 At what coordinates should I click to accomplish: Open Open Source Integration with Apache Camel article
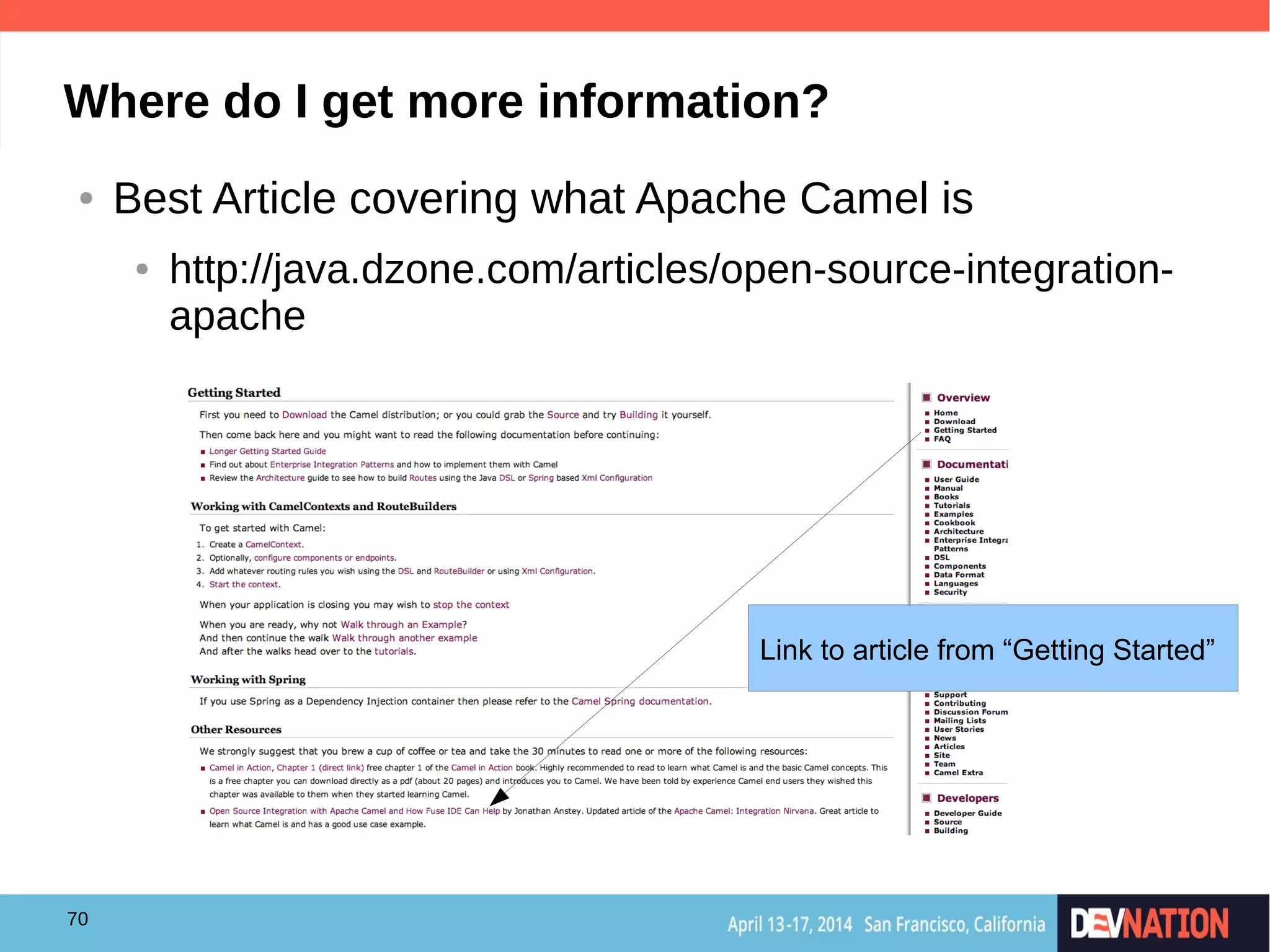(x=354, y=811)
